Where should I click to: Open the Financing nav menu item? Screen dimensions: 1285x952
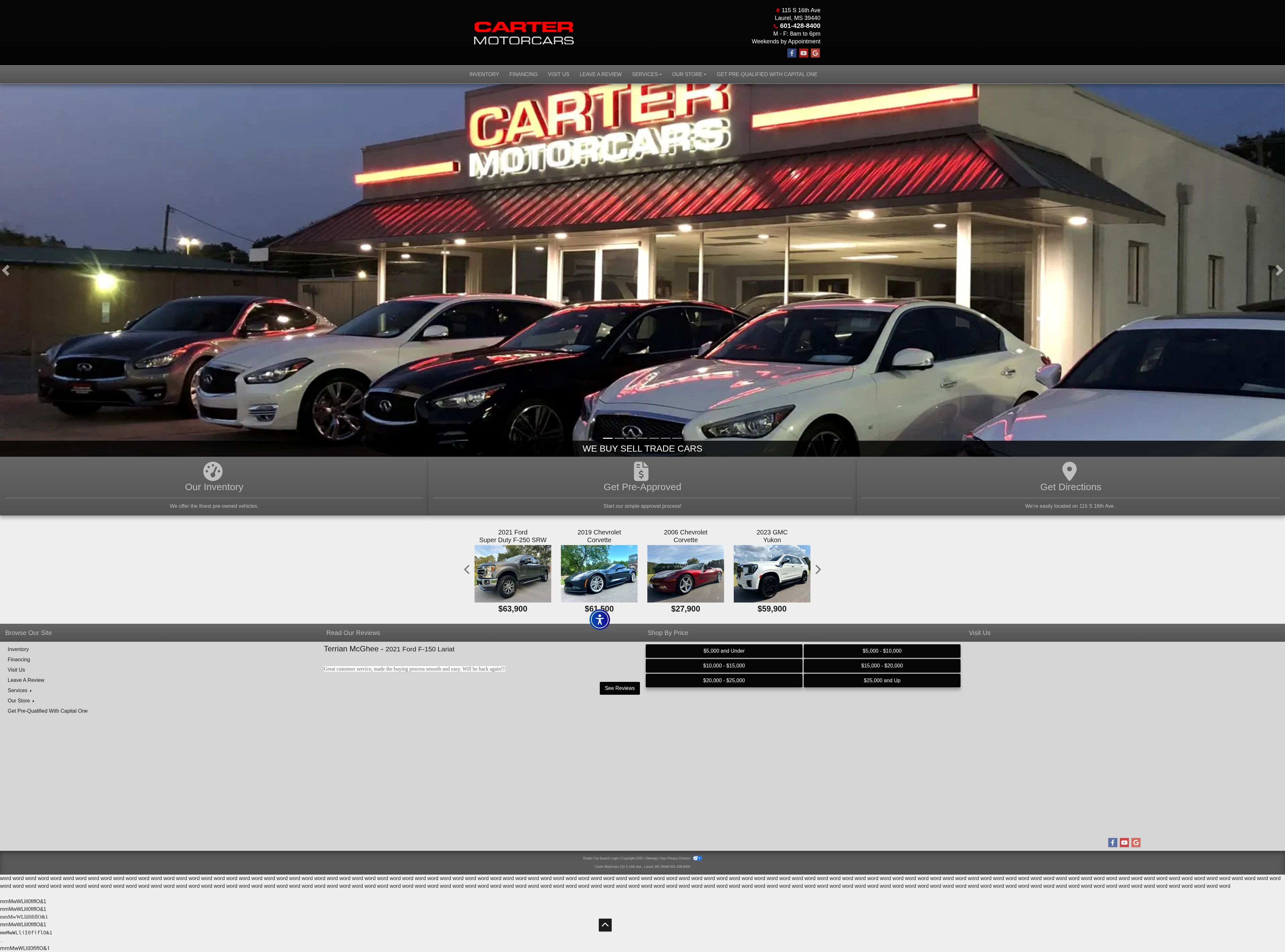point(523,74)
